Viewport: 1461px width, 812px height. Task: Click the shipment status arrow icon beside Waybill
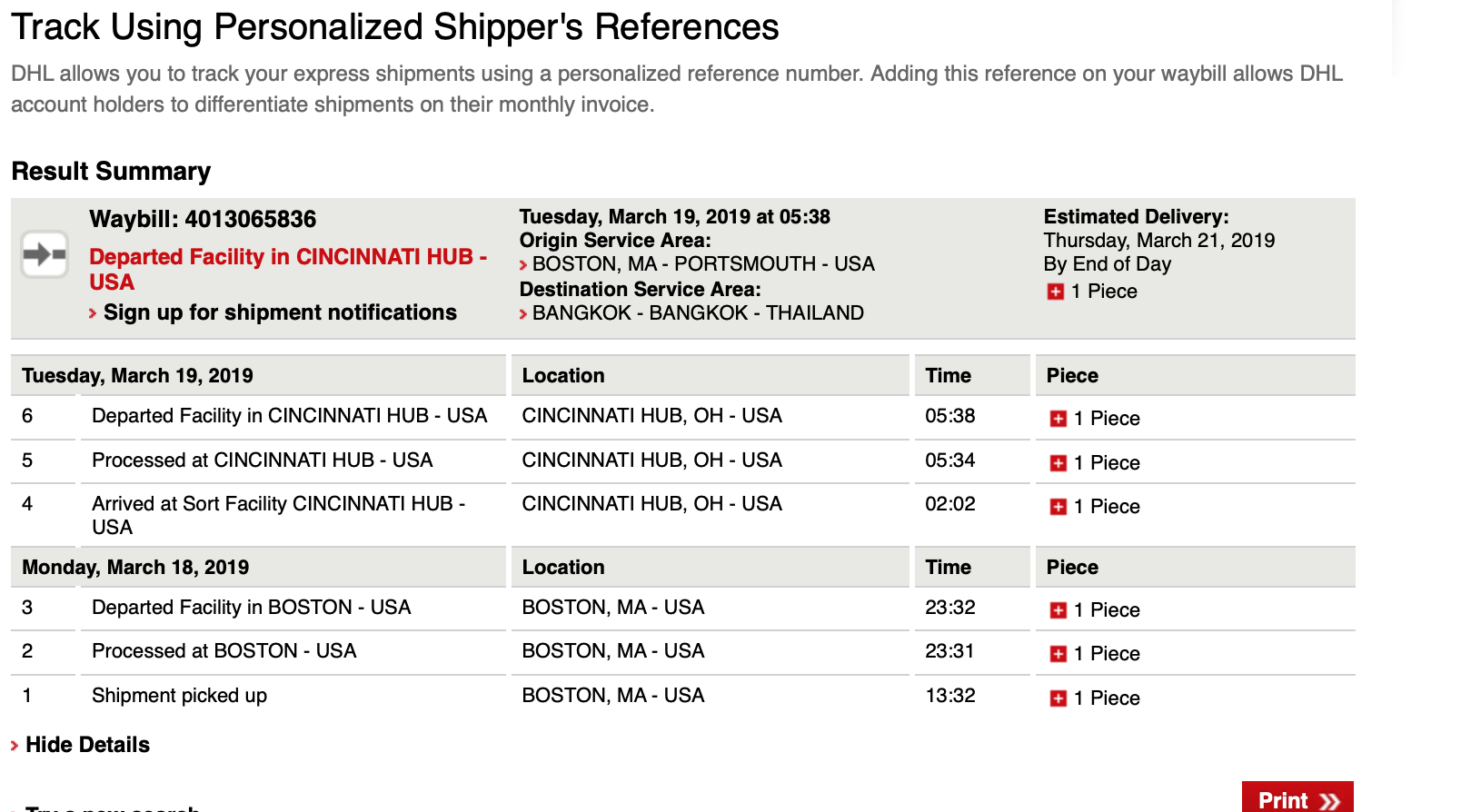point(45,254)
